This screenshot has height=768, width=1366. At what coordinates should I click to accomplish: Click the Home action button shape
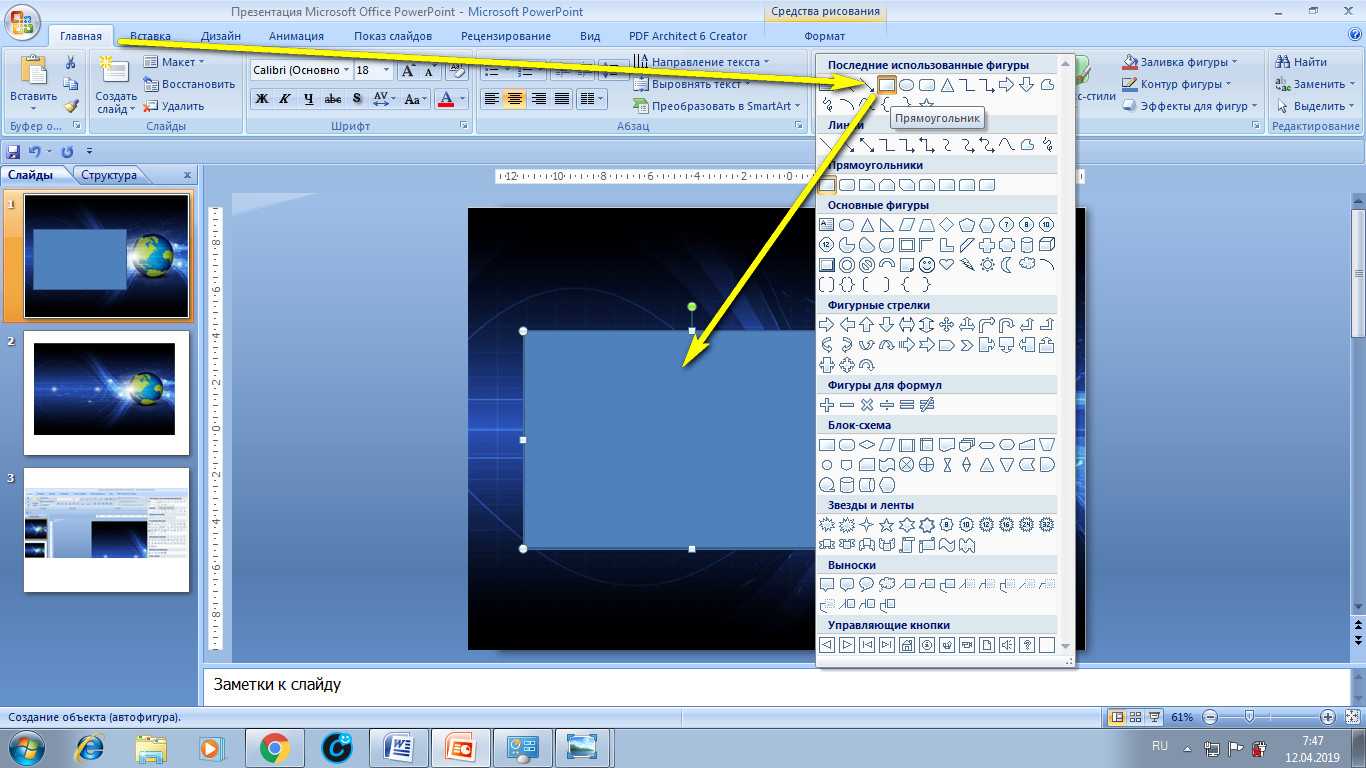click(x=907, y=645)
